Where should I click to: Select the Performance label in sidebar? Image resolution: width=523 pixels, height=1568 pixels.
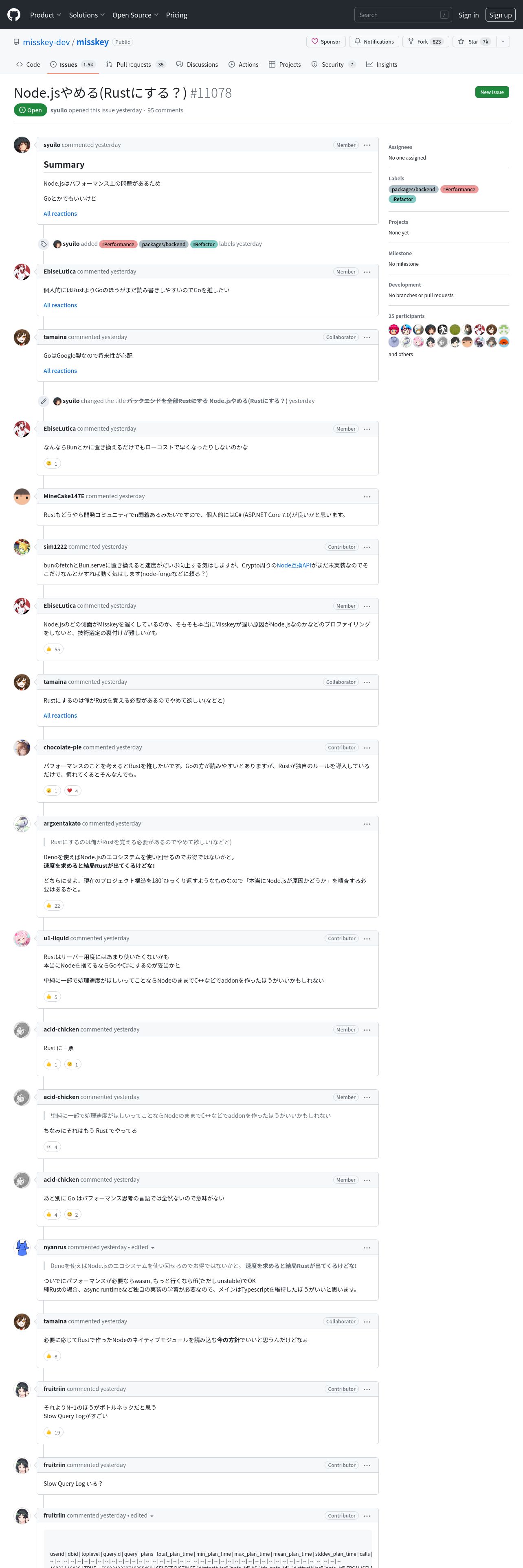[459, 189]
